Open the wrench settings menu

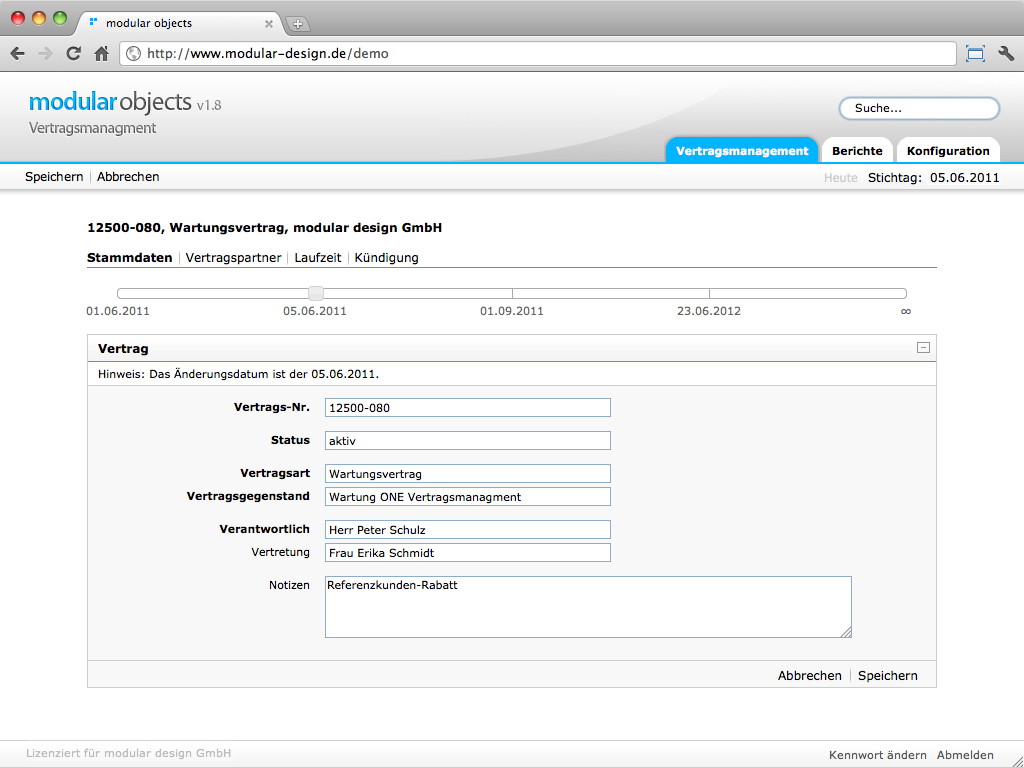pyautogui.click(x=1005, y=54)
